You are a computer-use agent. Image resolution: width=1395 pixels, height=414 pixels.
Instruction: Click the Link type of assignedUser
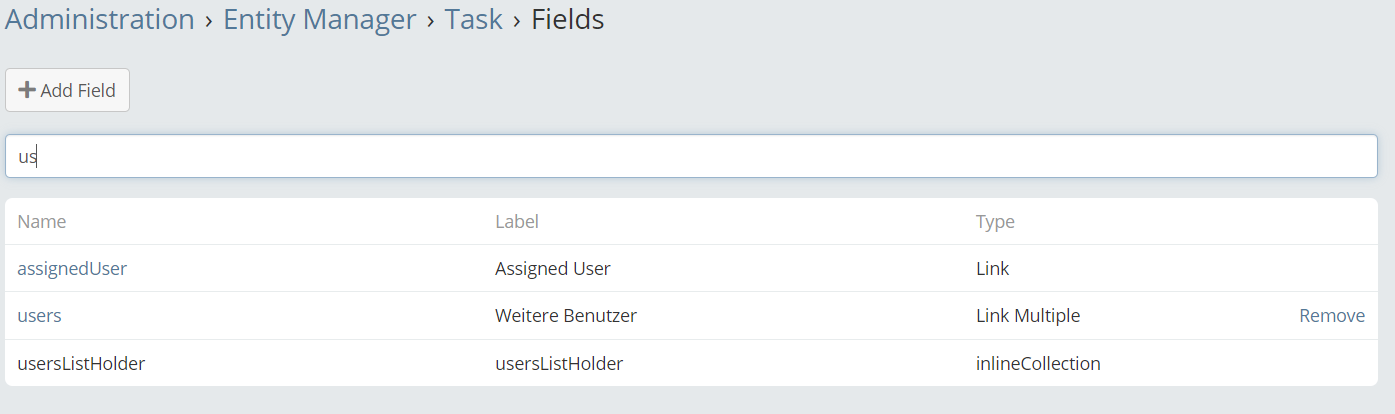point(992,268)
